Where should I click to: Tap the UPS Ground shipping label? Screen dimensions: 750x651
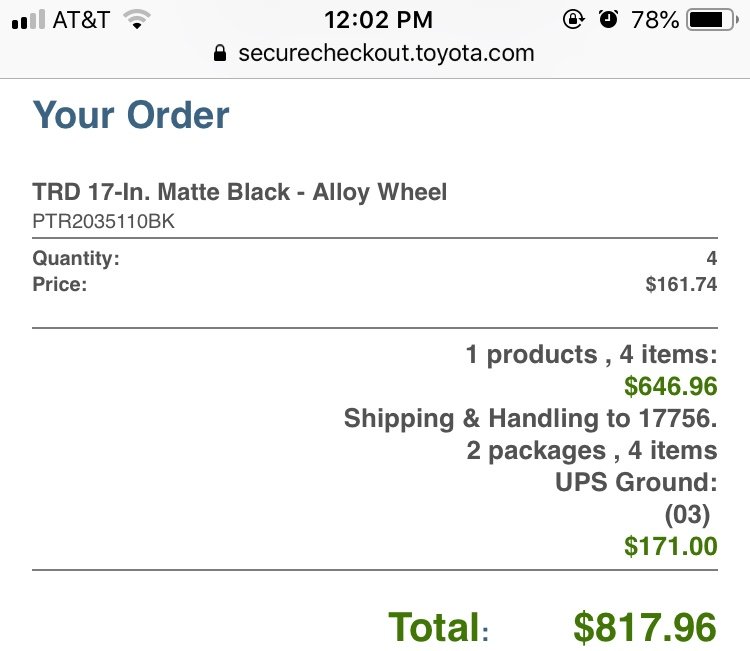click(636, 482)
